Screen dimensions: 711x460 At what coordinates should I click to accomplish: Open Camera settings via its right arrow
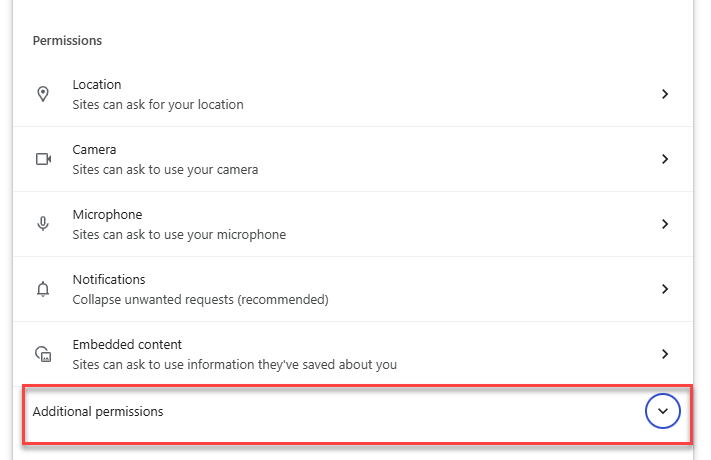click(665, 159)
